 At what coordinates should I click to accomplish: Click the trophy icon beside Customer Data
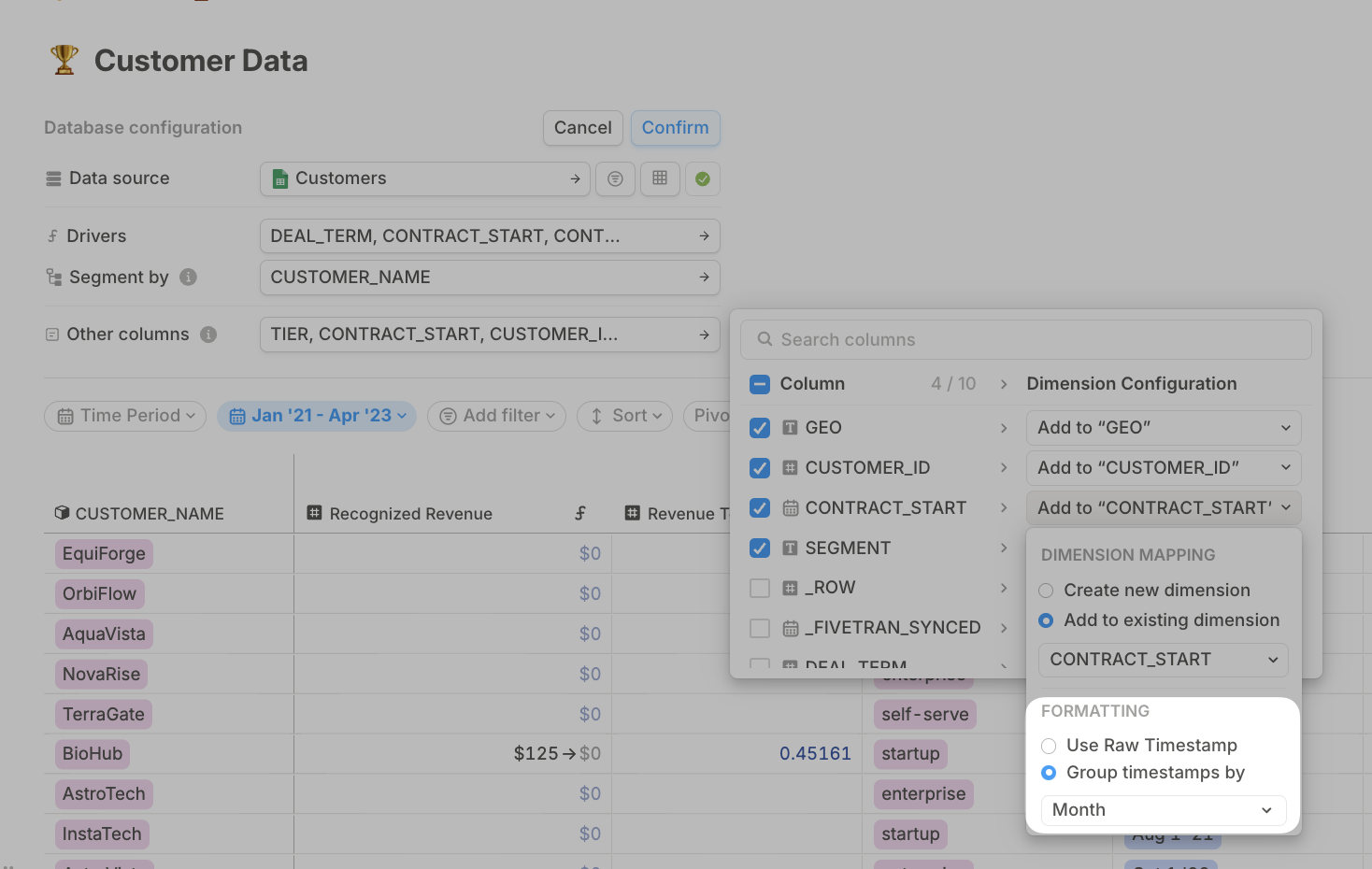[x=64, y=60]
